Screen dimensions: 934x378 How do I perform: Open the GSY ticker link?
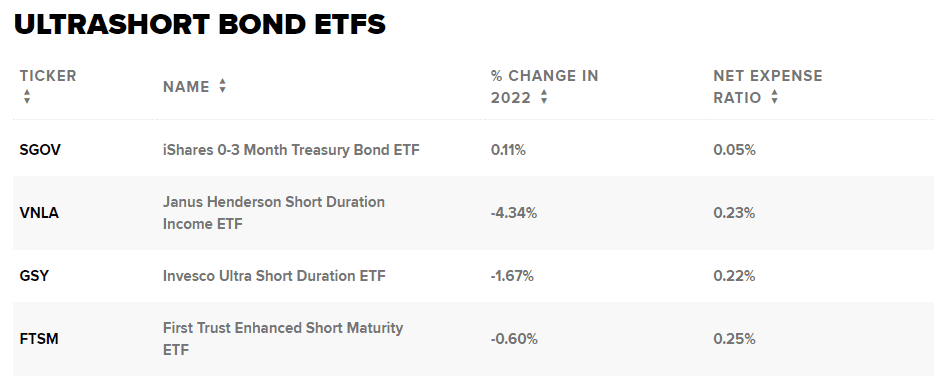click(34, 276)
